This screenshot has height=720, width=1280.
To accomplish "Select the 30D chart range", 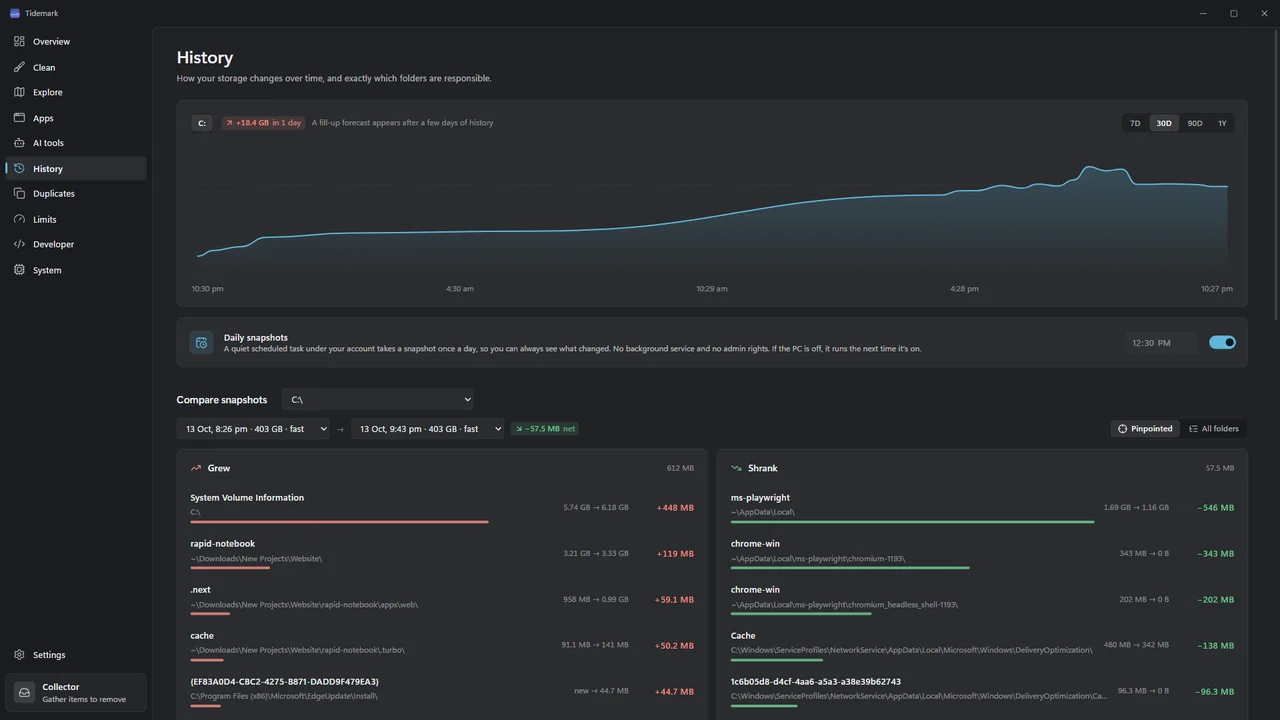I will coord(1164,123).
